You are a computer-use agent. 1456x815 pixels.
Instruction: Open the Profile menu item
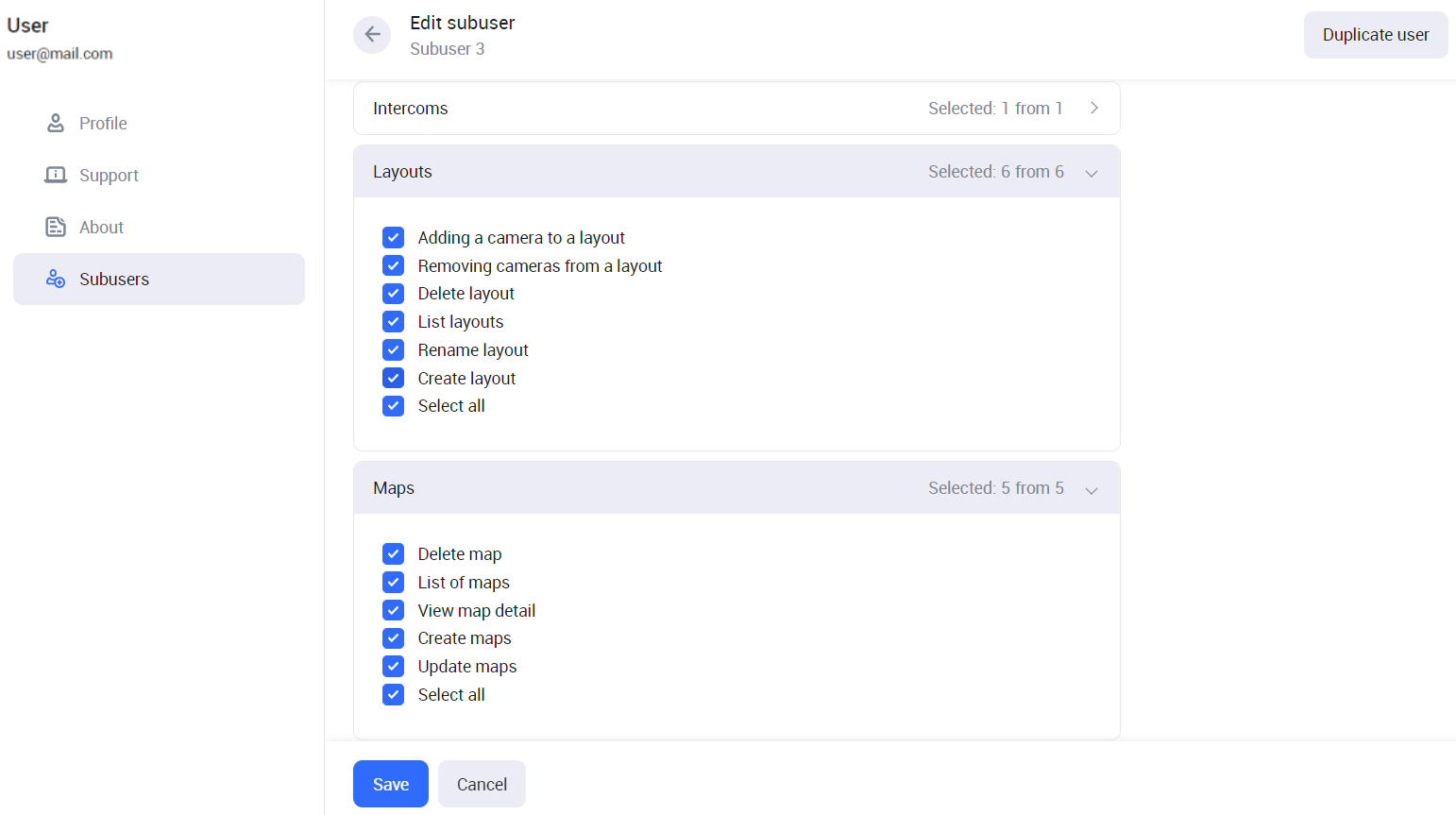(103, 123)
